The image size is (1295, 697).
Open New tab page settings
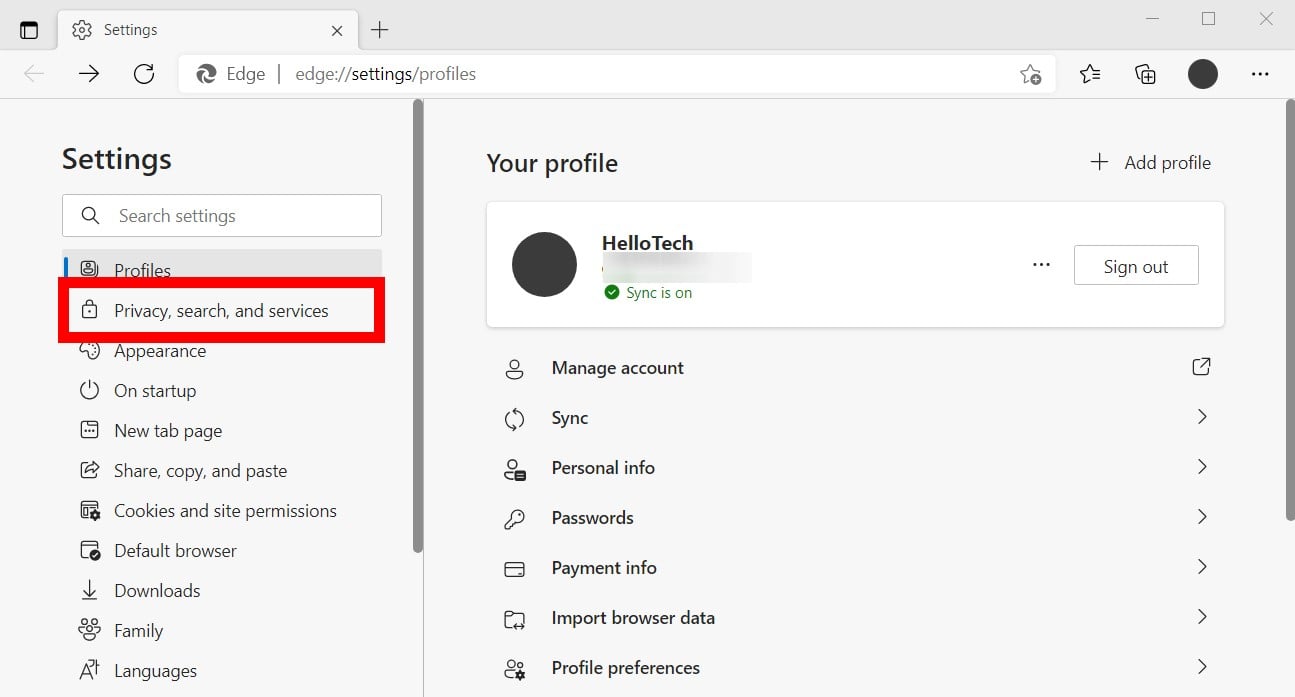(222, 431)
